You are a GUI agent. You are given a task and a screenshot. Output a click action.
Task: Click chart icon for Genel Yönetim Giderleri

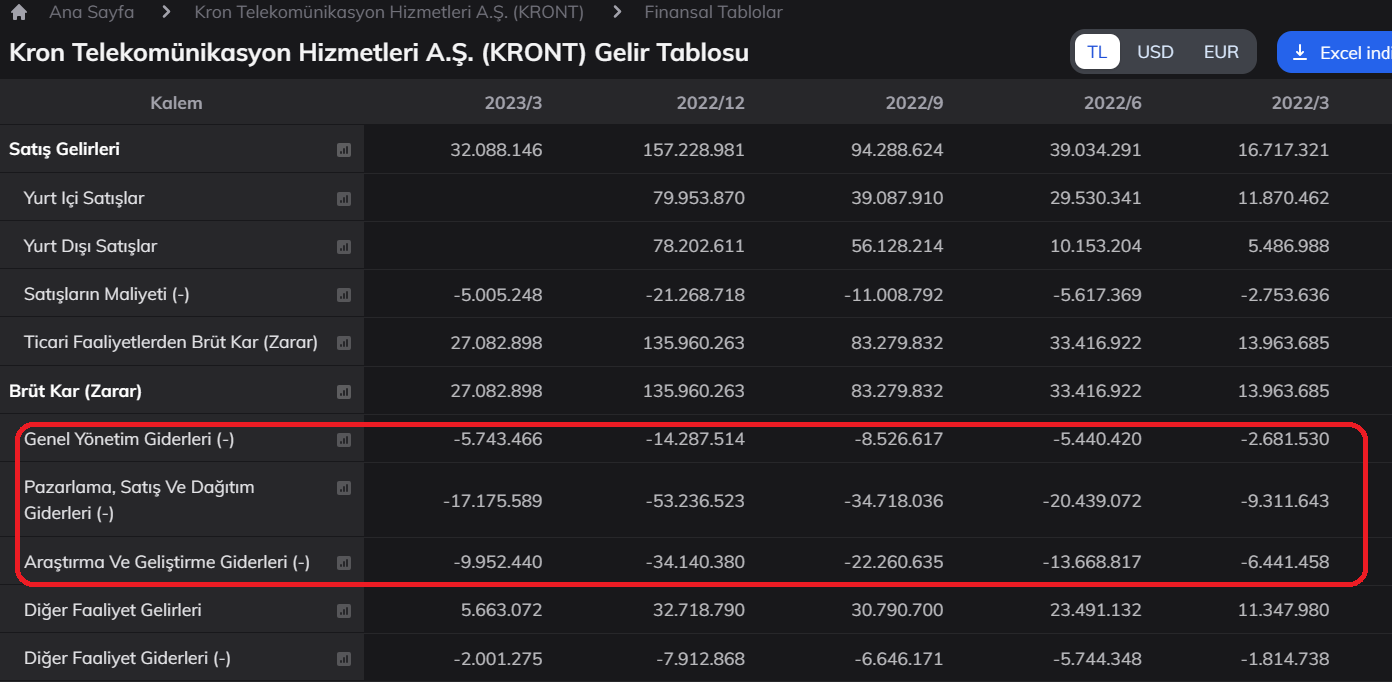tap(344, 440)
